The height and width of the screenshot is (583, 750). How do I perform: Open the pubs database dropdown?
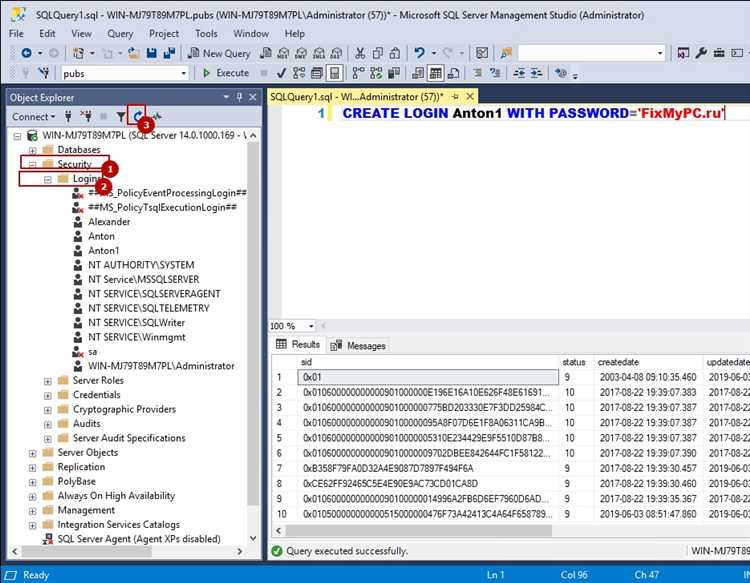click(x=184, y=73)
